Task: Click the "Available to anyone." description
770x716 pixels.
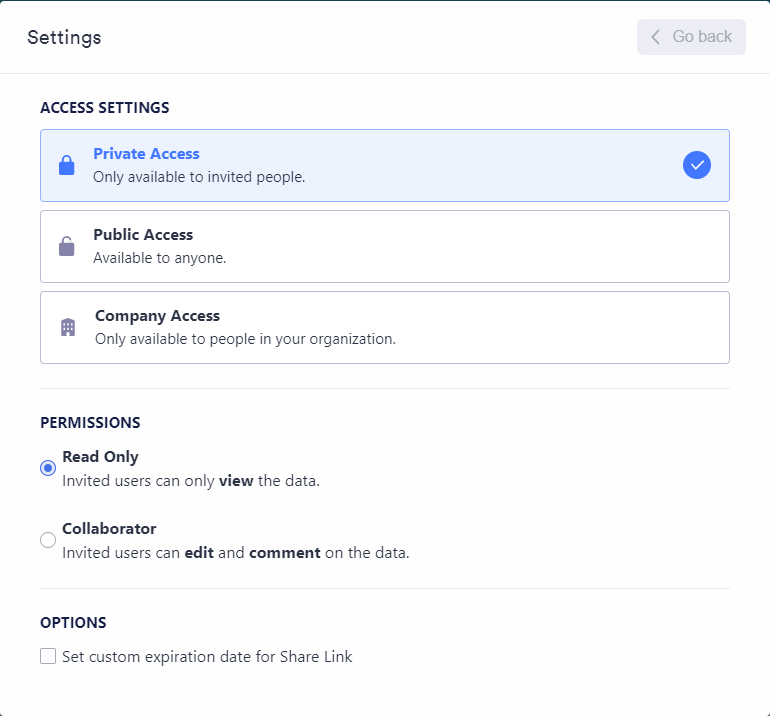Action: 160,258
